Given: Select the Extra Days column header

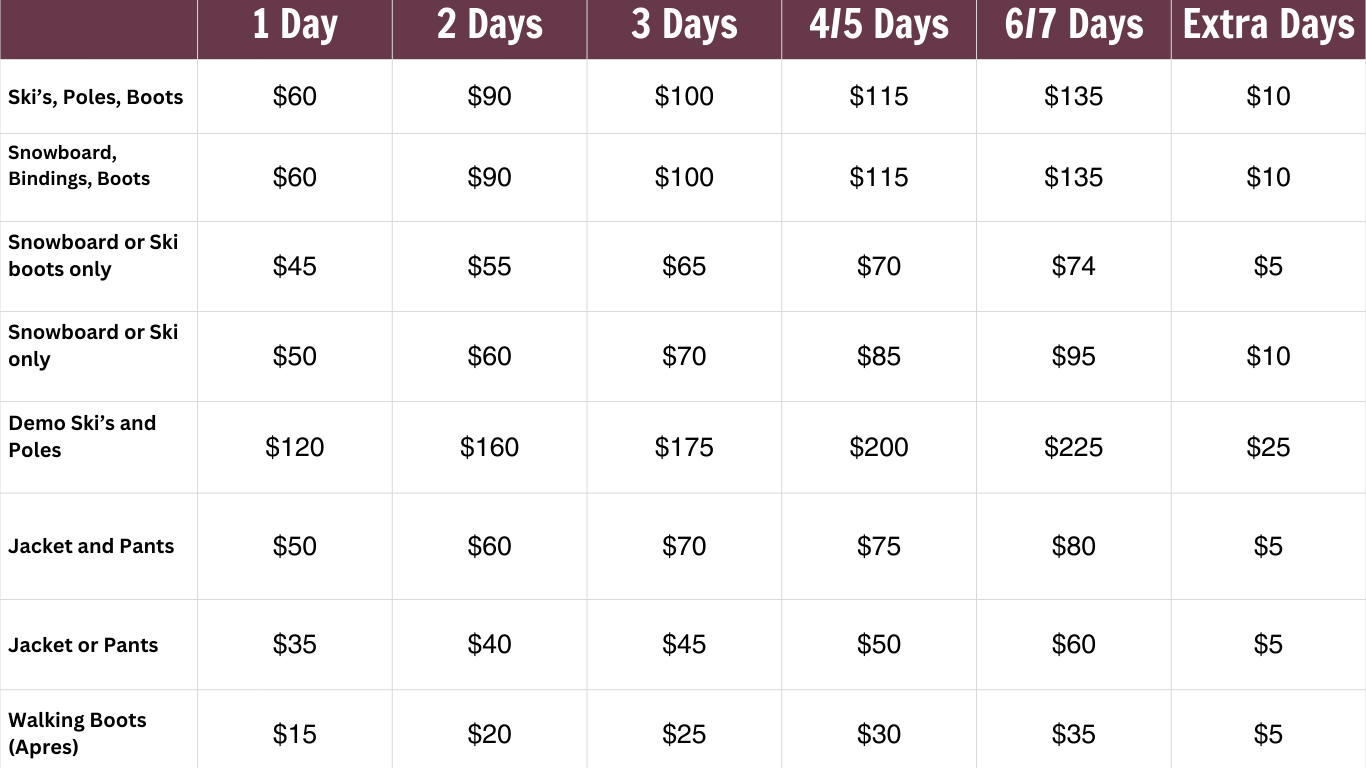Looking at the screenshot, I should tap(1268, 26).
